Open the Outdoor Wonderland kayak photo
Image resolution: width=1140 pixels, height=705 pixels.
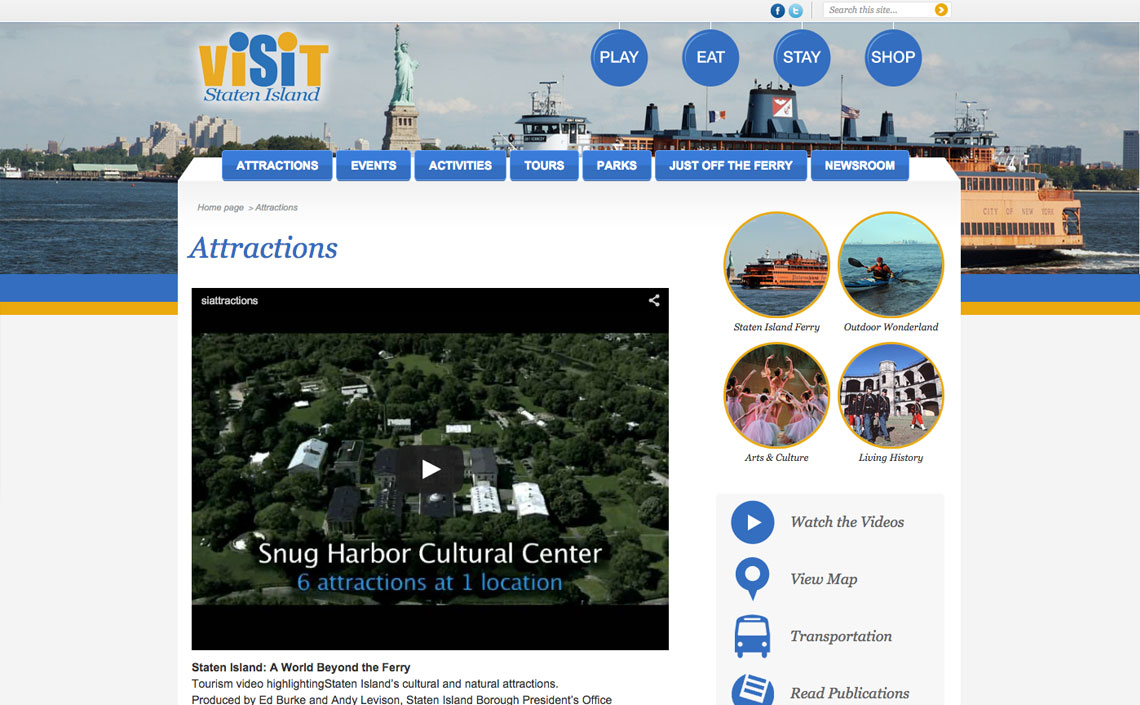(x=891, y=265)
